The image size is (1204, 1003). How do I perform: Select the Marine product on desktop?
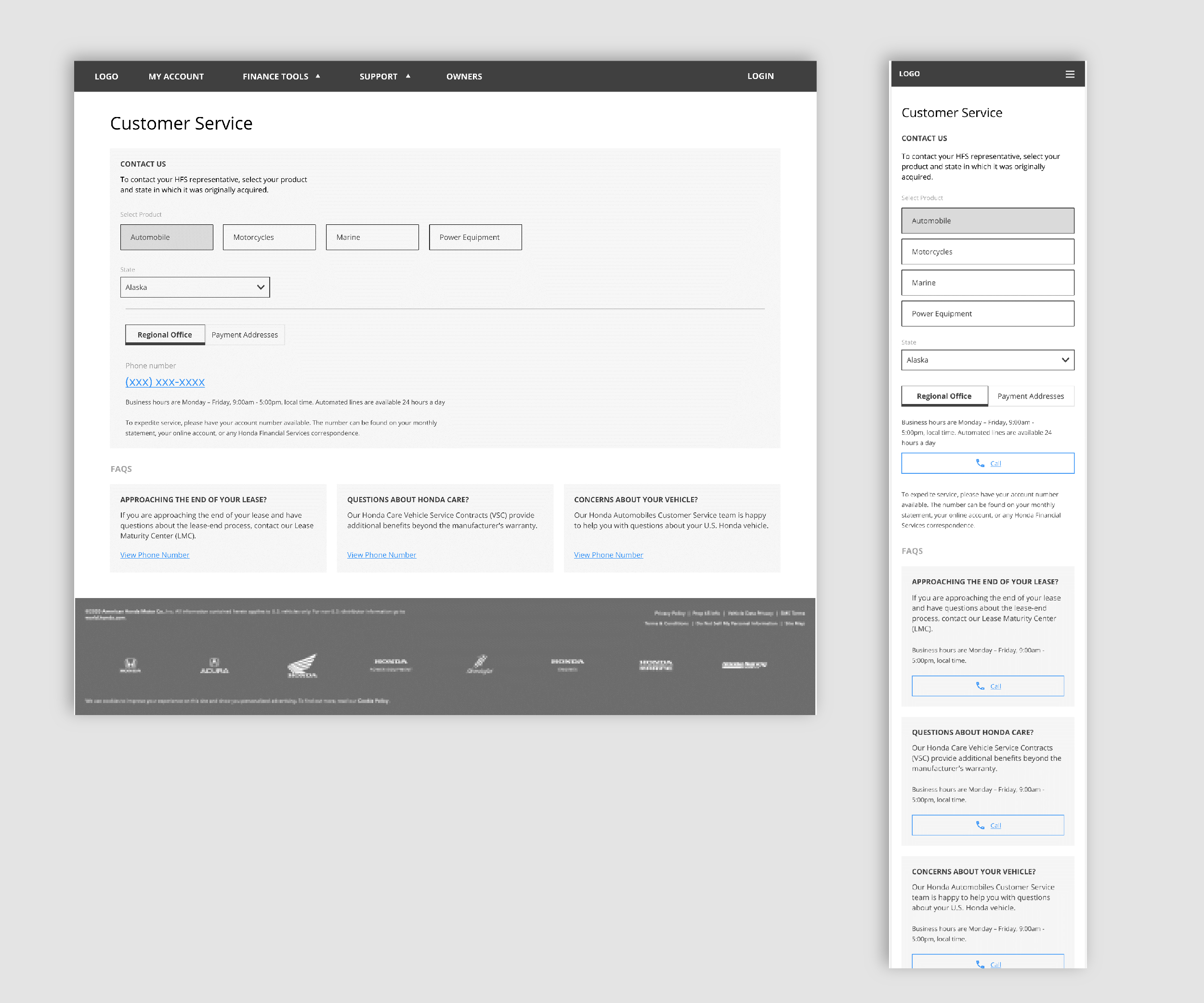(373, 237)
